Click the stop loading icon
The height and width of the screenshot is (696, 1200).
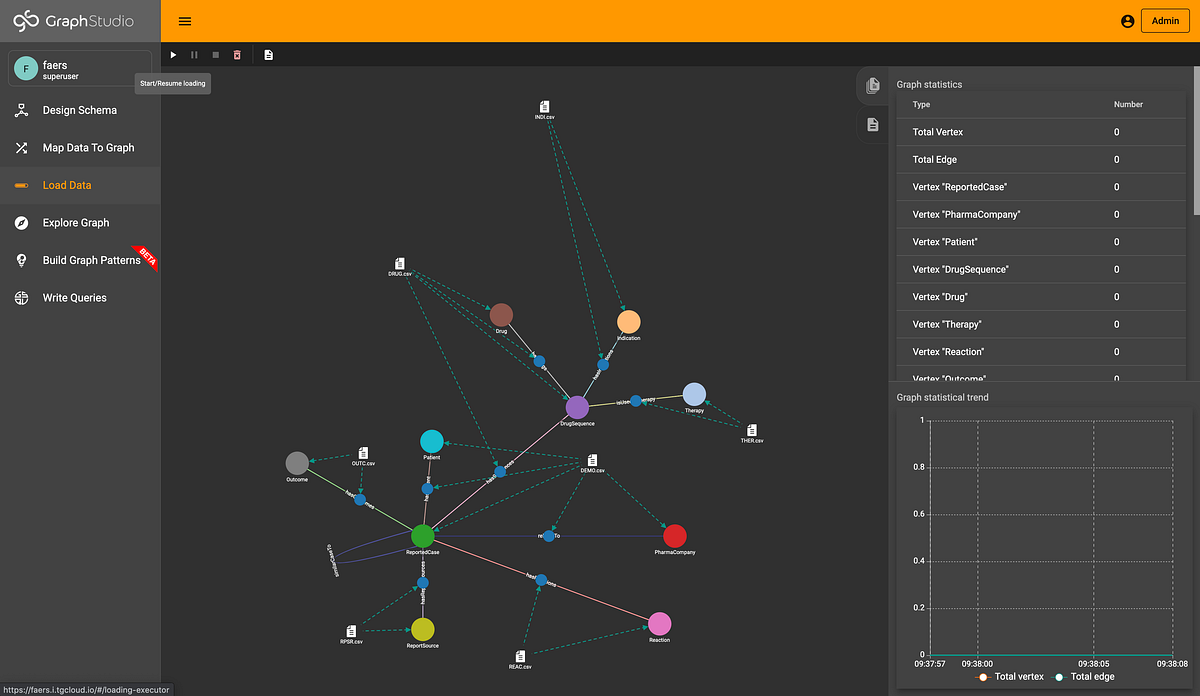tap(215, 55)
